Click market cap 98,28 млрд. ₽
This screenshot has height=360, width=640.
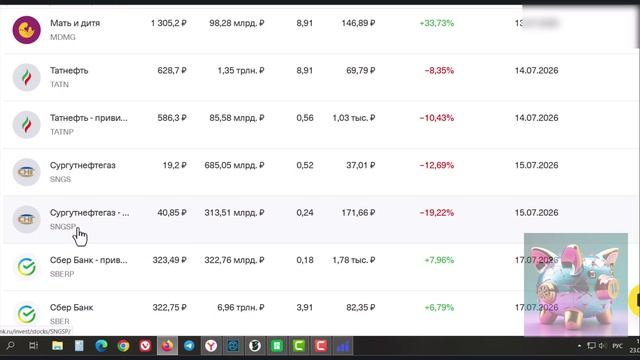pos(237,23)
